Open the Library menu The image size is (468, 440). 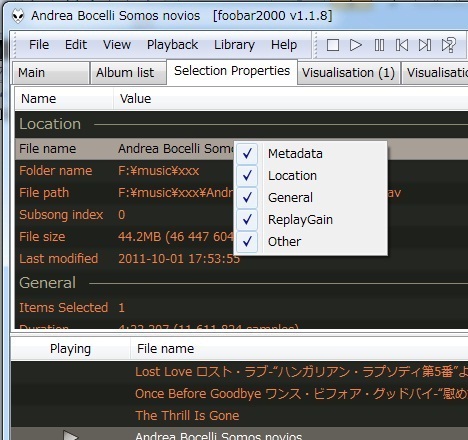234,45
